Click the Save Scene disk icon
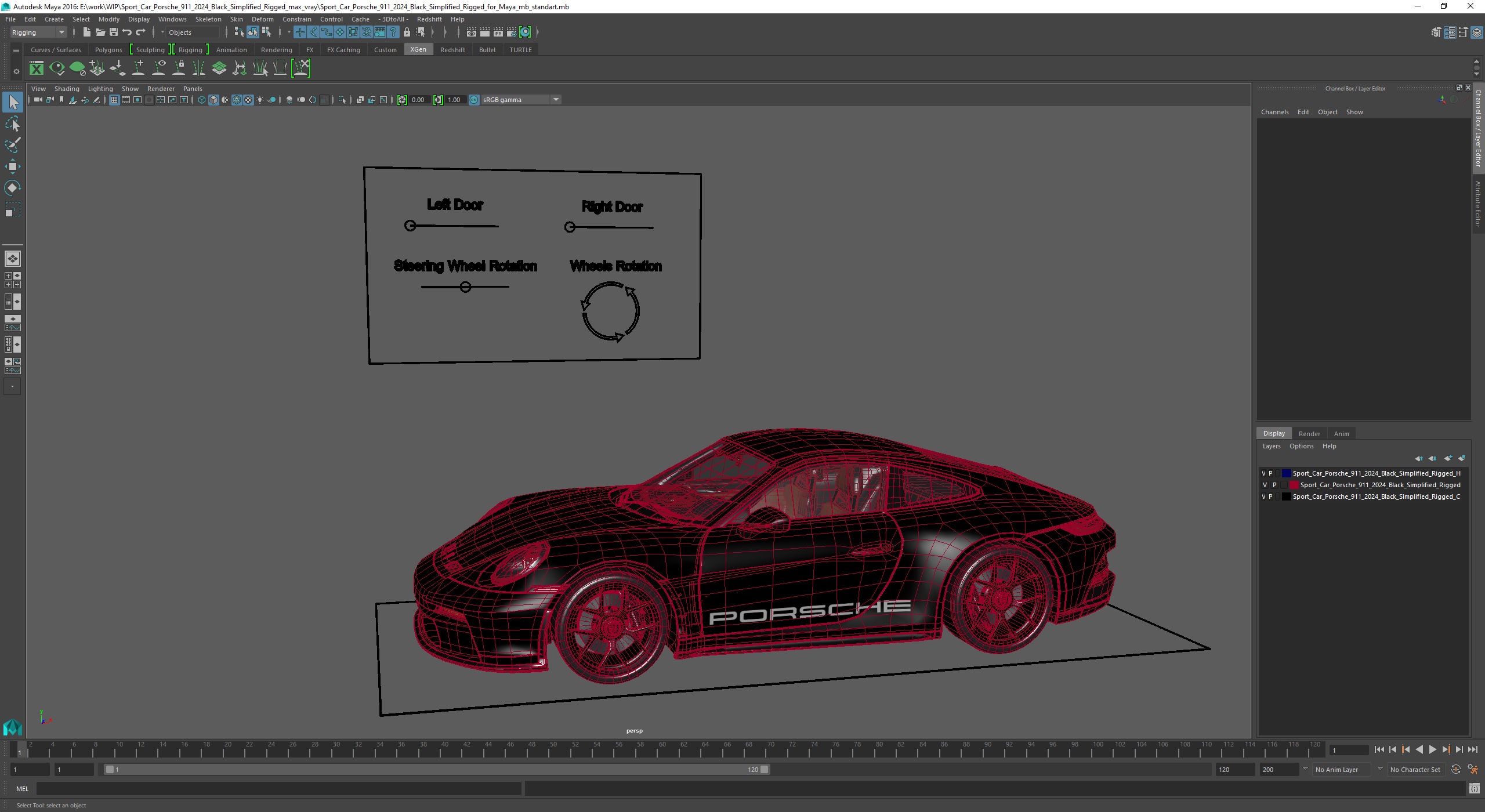The image size is (1485, 812). coord(114,32)
